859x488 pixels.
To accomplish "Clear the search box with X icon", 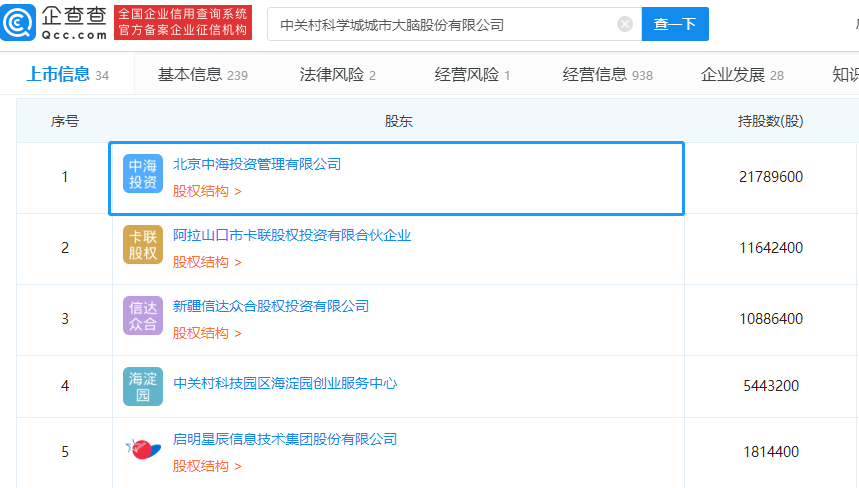I will [625, 24].
